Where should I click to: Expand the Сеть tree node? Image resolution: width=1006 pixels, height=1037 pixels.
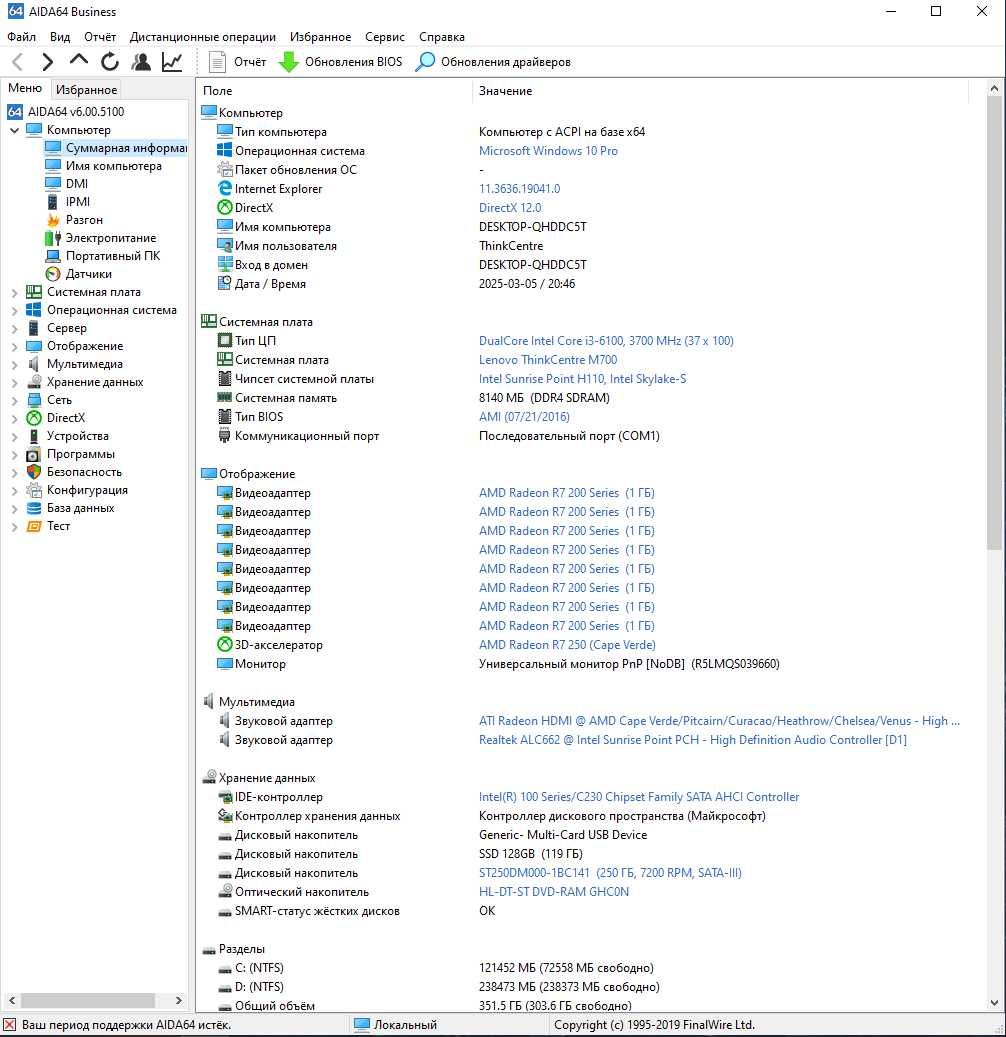pyautogui.click(x=14, y=400)
